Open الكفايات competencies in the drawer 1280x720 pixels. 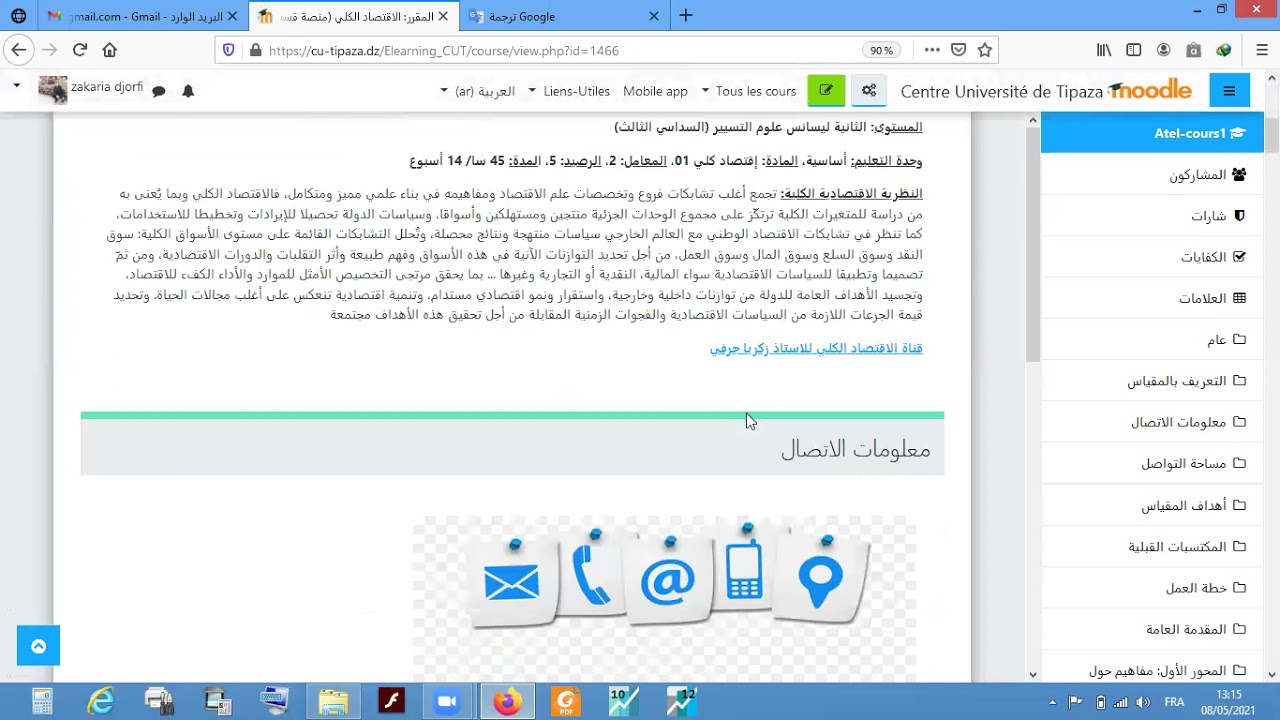click(1152, 257)
